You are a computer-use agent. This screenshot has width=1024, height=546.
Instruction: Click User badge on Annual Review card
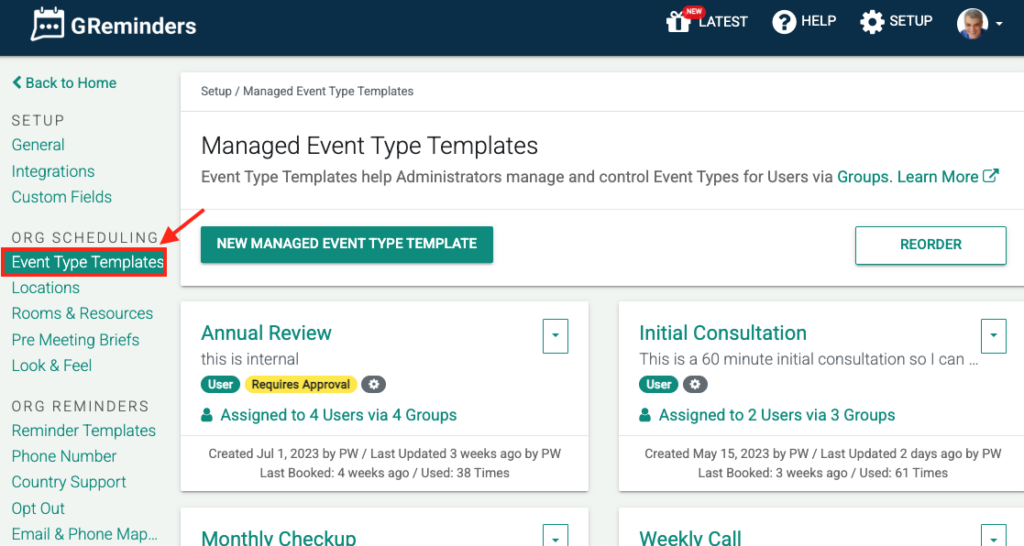[x=220, y=385]
